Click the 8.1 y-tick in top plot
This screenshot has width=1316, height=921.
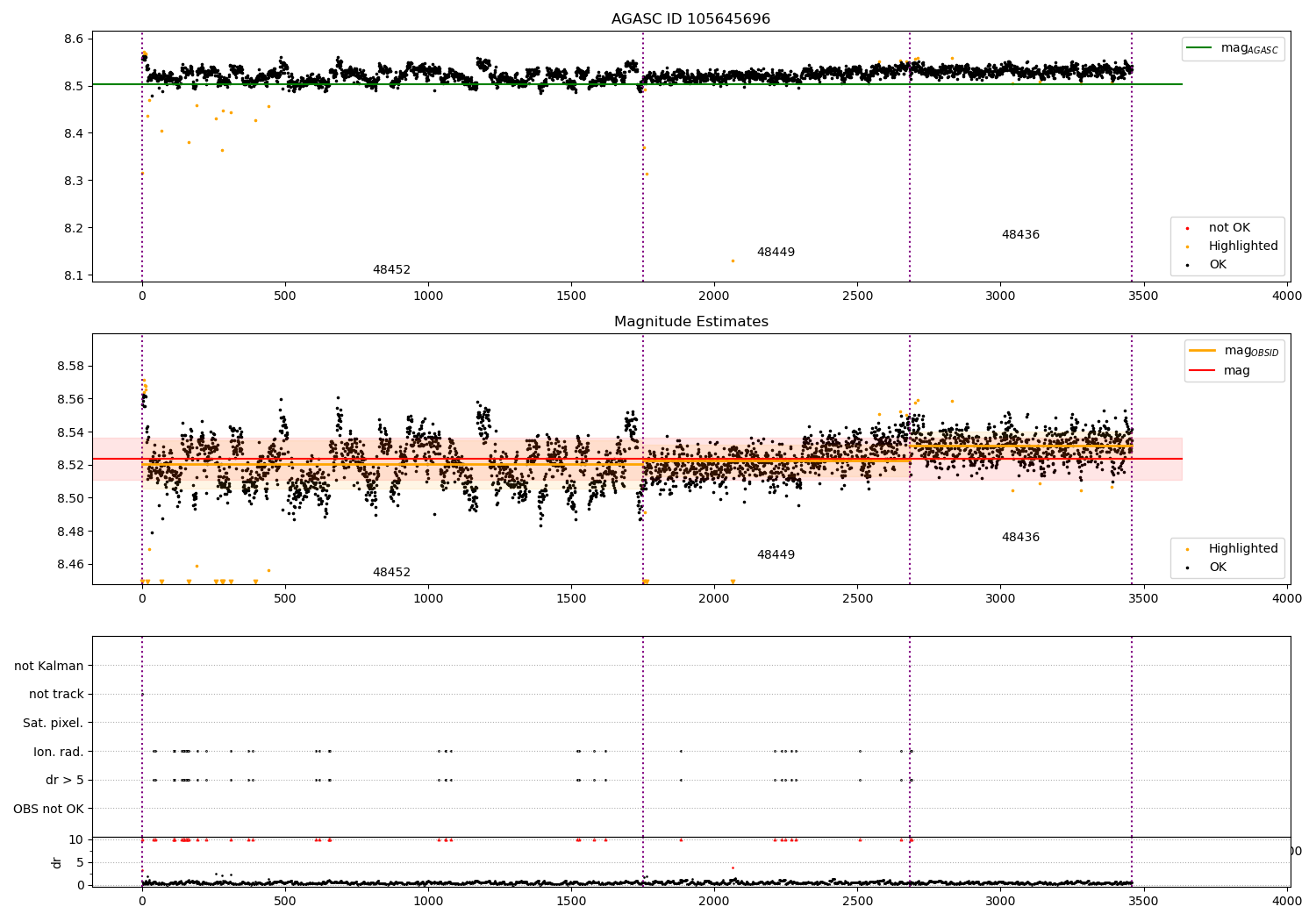coord(74,275)
